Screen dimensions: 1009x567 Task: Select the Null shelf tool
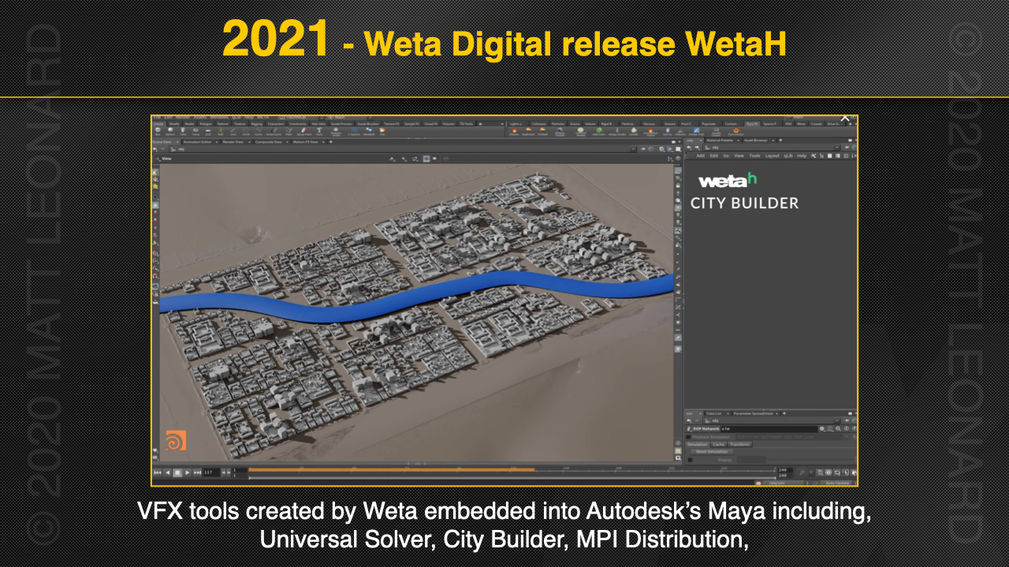coord(221,131)
